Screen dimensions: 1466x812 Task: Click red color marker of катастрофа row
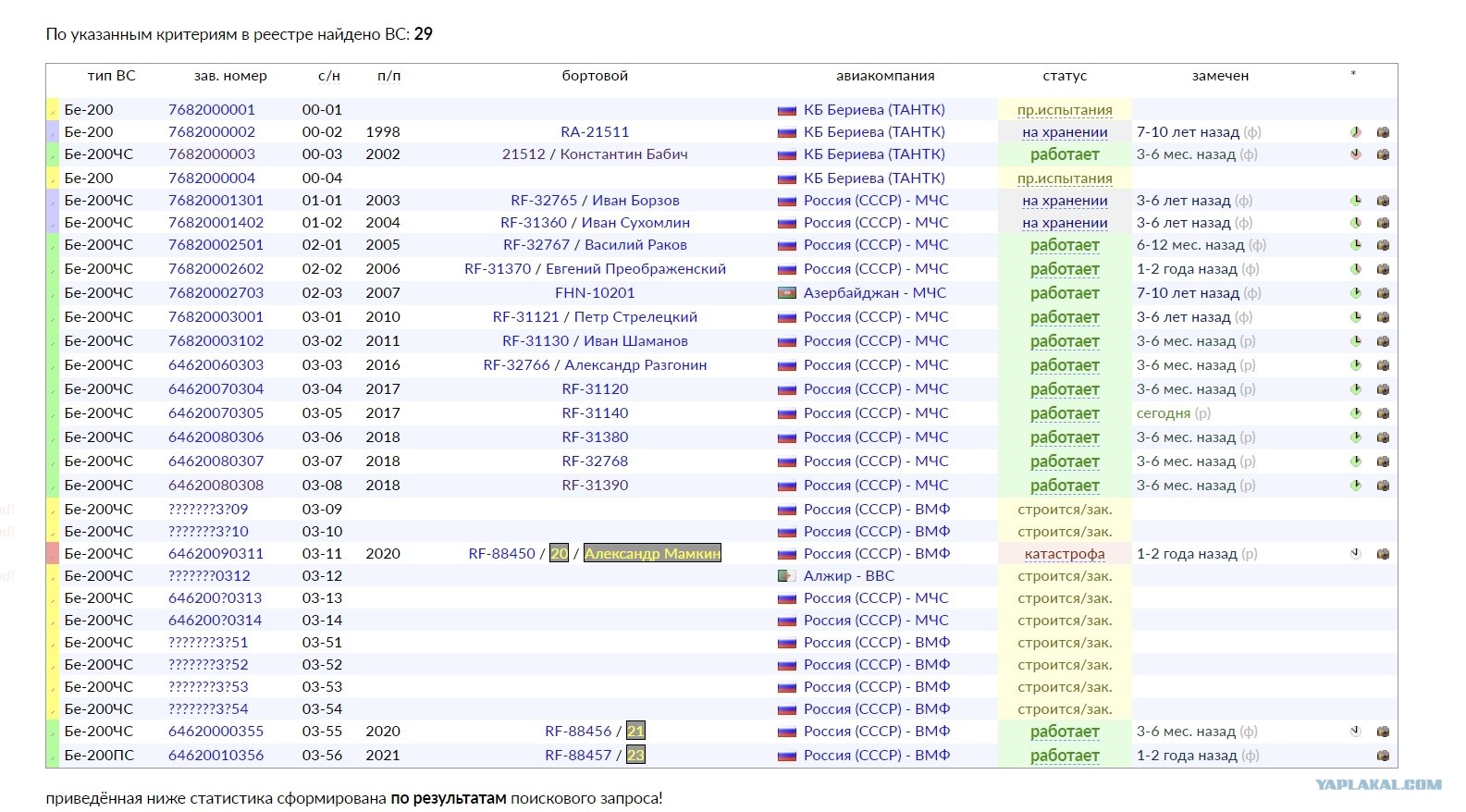pos(53,554)
